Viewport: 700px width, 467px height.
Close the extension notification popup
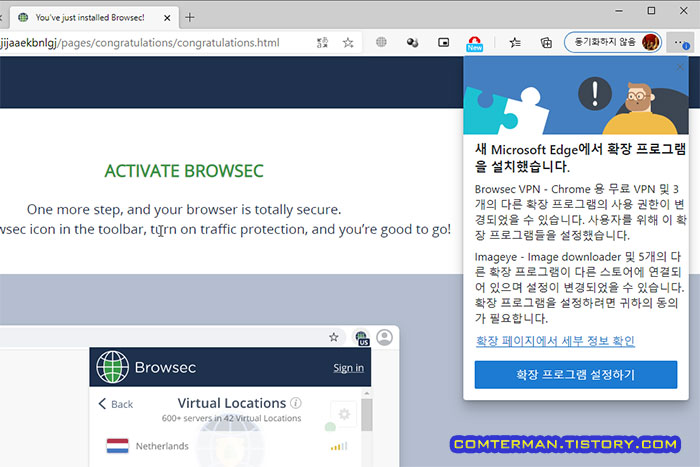tap(680, 67)
